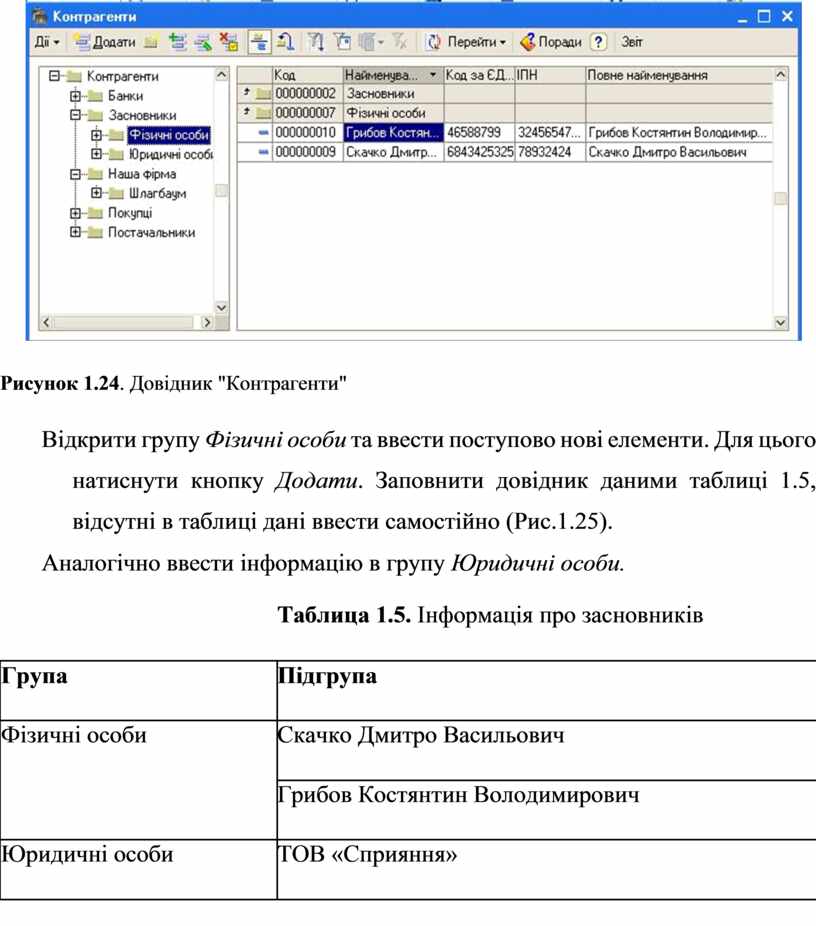
Task: Click the code cell 000000009
Action: point(307,152)
